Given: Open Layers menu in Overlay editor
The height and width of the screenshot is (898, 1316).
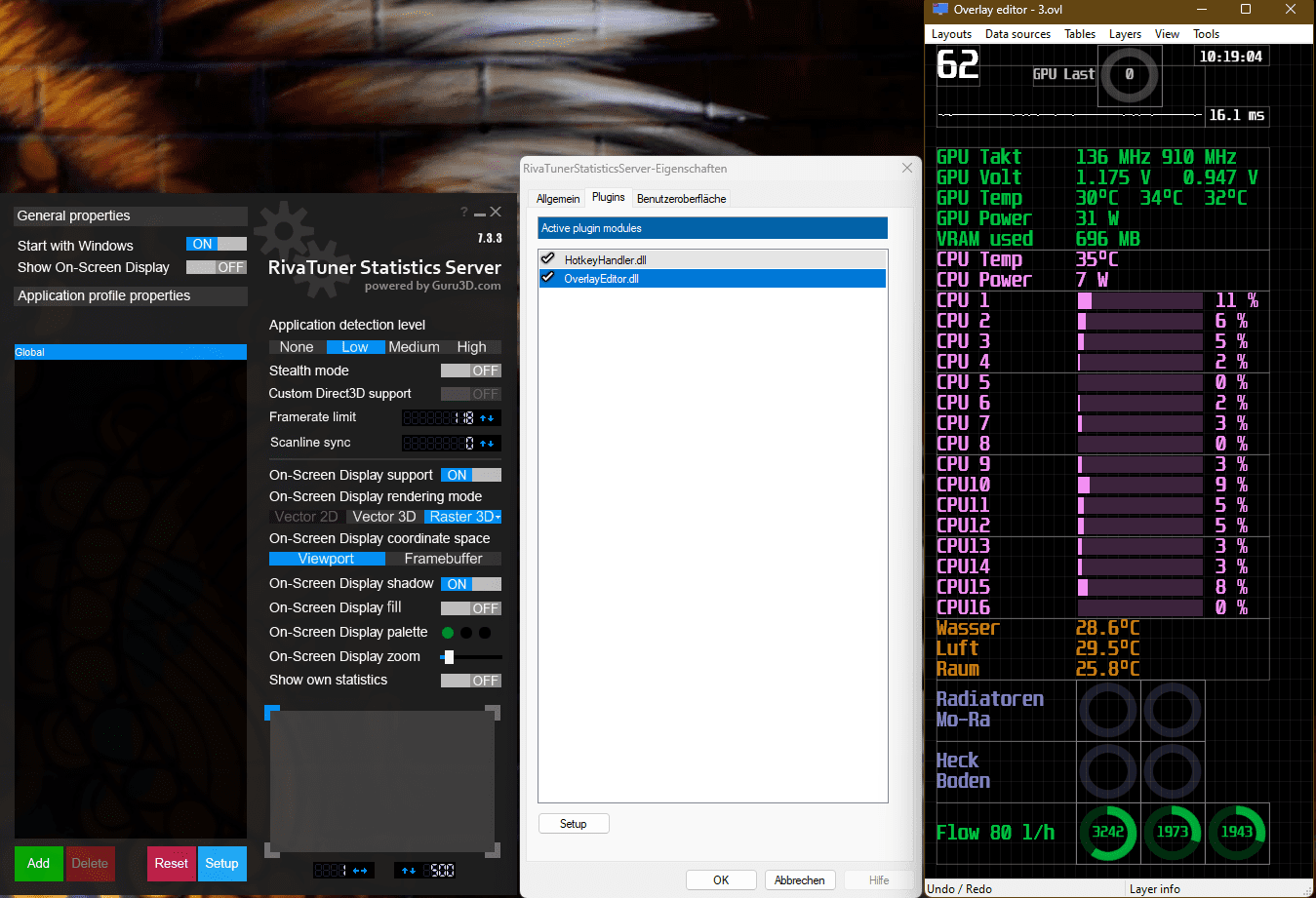Looking at the screenshot, I should coord(1125,33).
